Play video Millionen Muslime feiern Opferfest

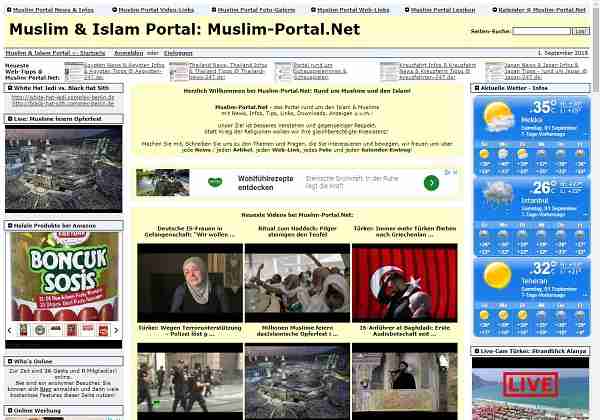coord(297,381)
